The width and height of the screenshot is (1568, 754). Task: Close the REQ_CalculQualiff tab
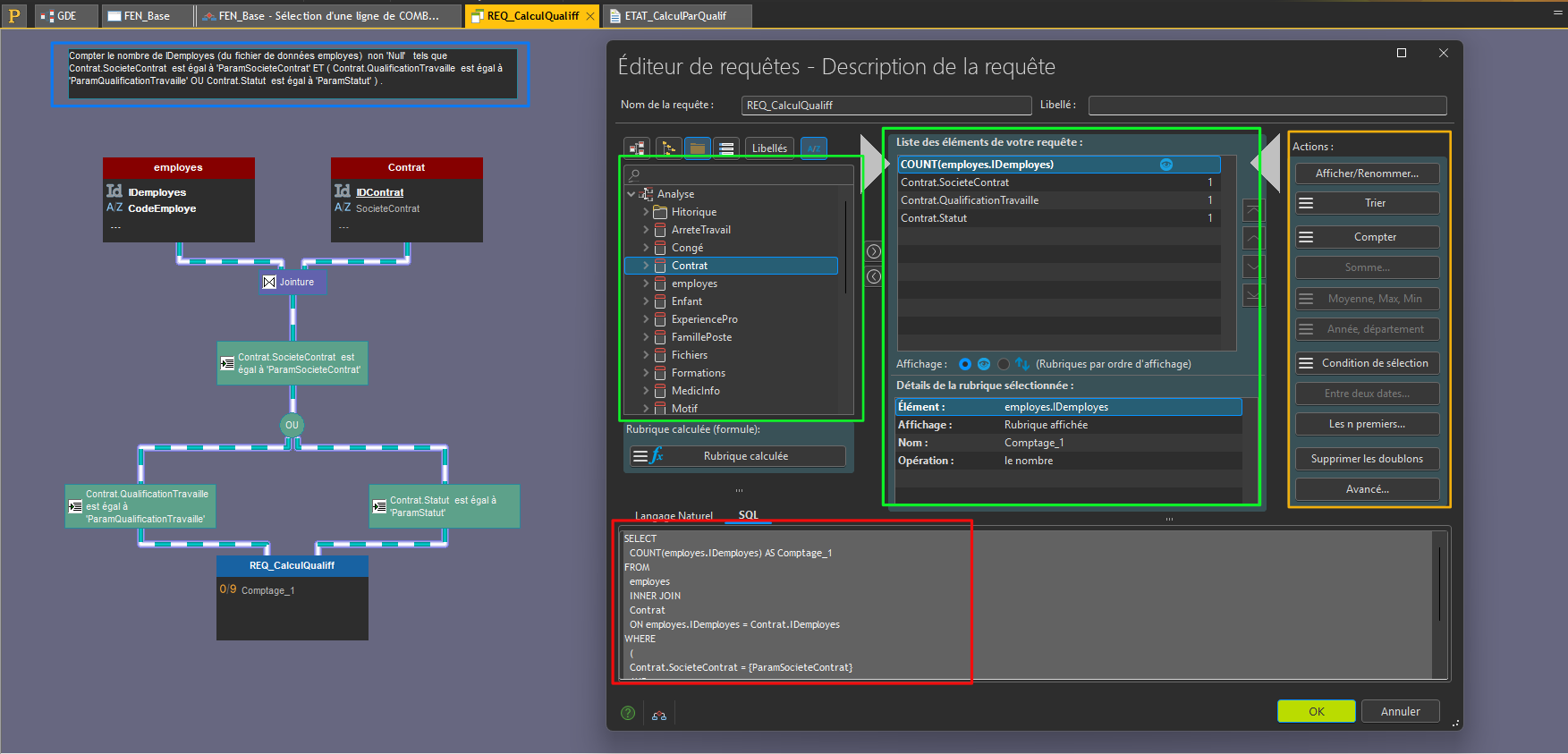click(x=590, y=16)
